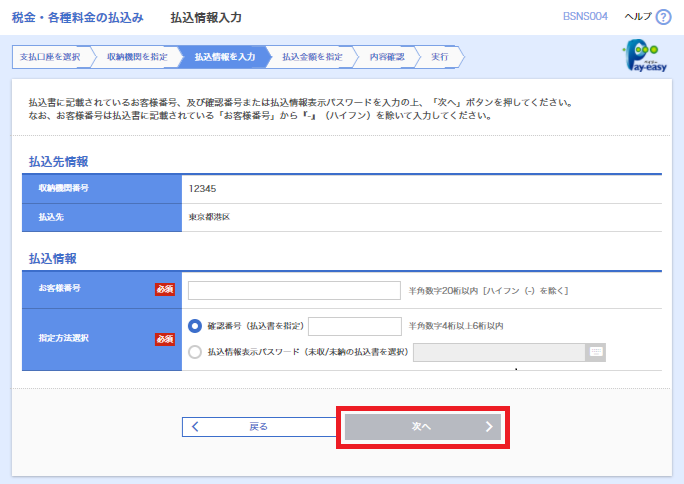The image size is (684, 484).
Task: Click the disabled 払込情報表示パスワード field
Action: pyautogui.click(x=498, y=351)
